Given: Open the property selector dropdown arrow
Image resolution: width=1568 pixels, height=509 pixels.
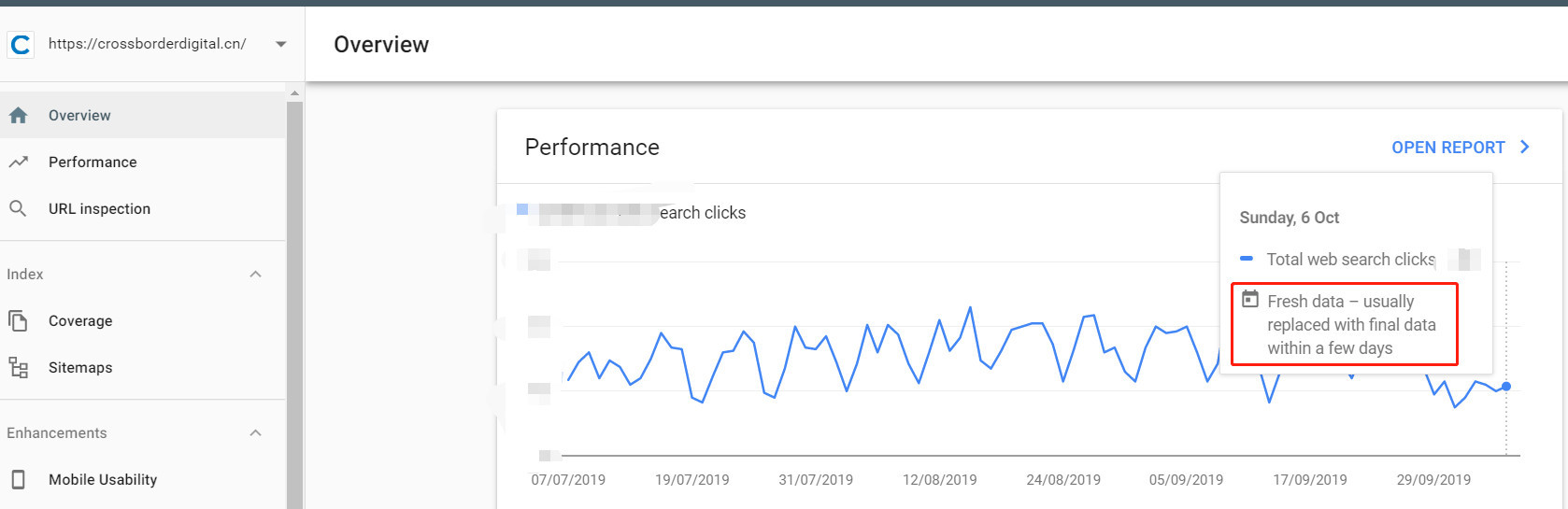Looking at the screenshot, I should pyautogui.click(x=281, y=44).
